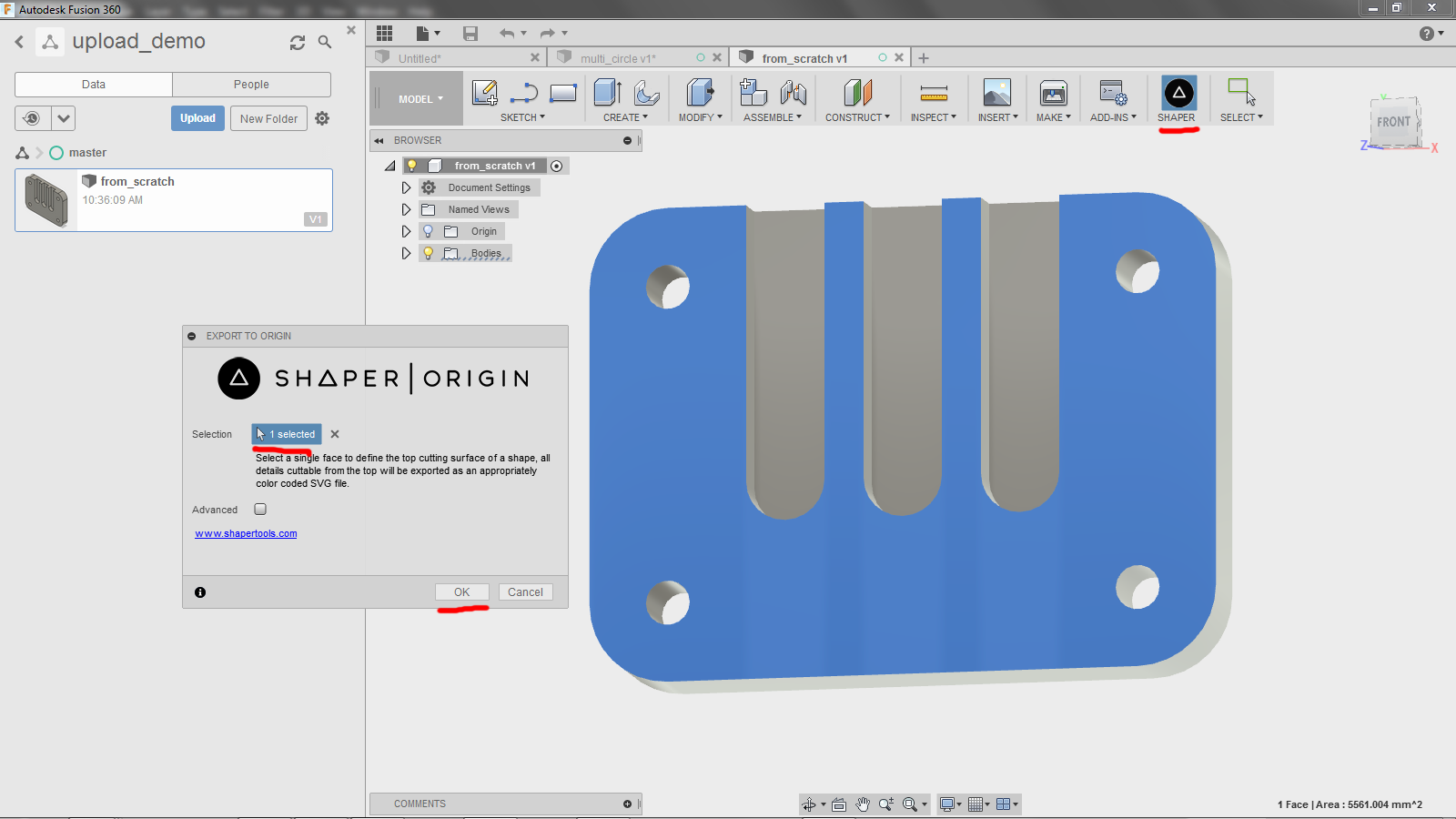Switch to the from_scratch v1 tab
Image resolution: width=1456 pixels, height=819 pixels.
point(821,57)
